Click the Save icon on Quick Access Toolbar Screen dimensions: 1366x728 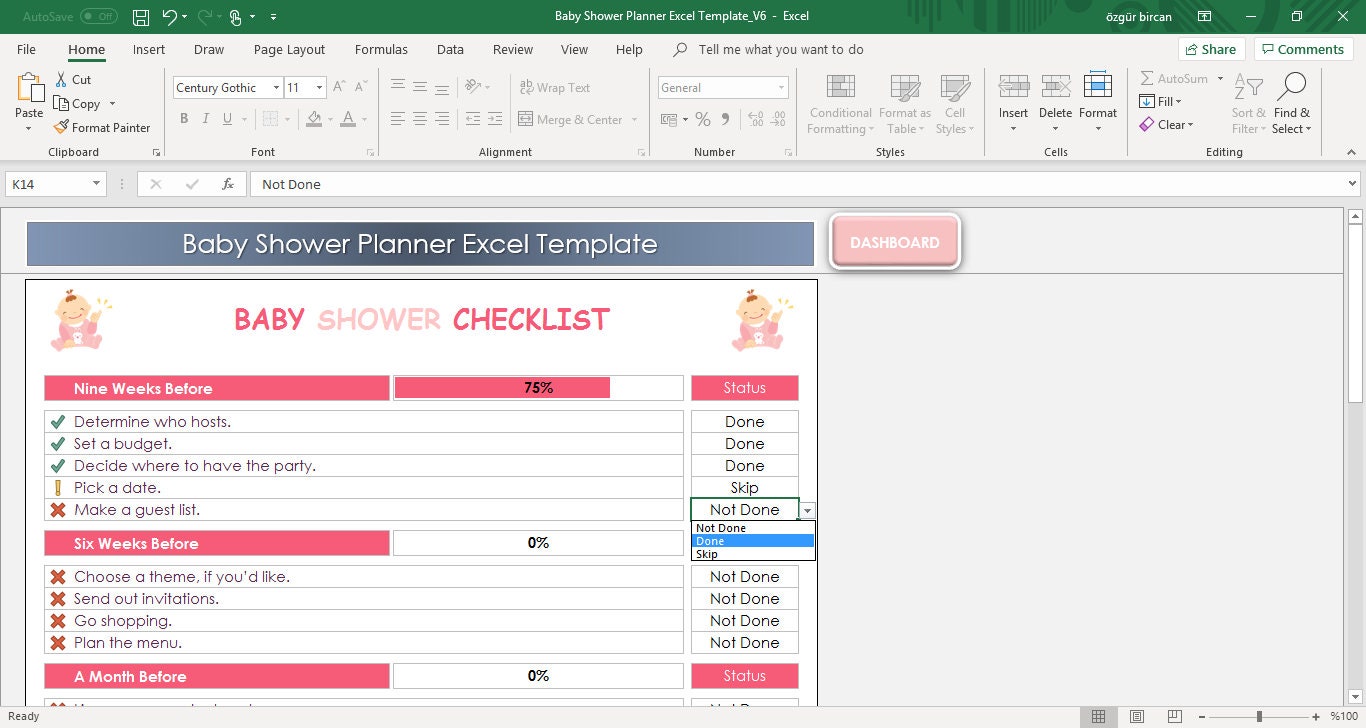(140, 16)
